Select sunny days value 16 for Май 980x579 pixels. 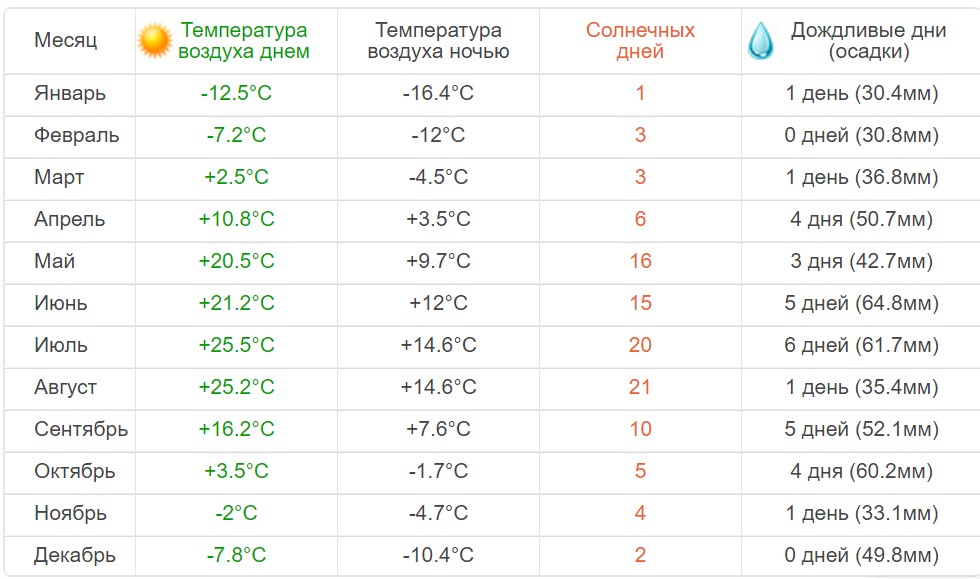(640, 261)
